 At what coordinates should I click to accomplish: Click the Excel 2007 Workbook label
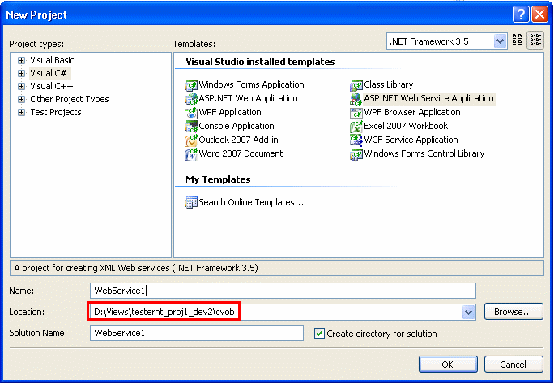tap(406, 126)
